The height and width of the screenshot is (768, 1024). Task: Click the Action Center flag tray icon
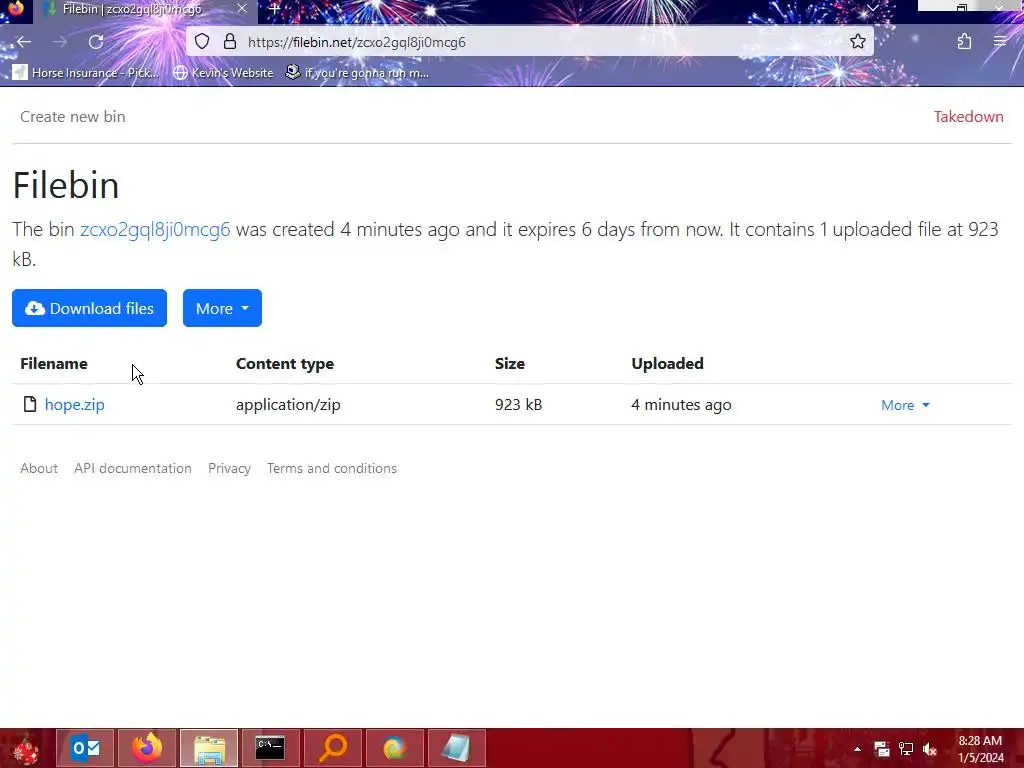coord(882,749)
